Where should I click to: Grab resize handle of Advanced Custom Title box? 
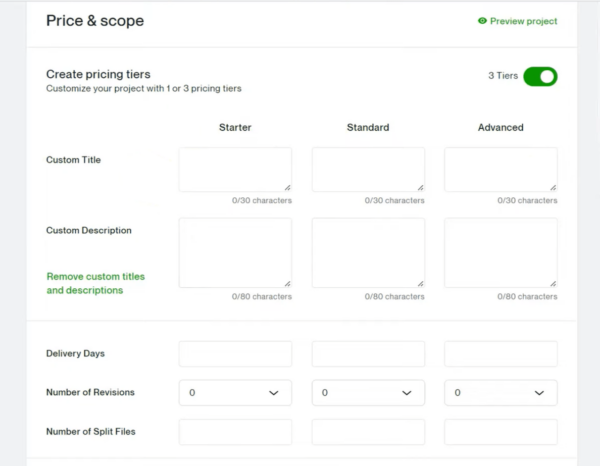pyautogui.click(x=553, y=187)
